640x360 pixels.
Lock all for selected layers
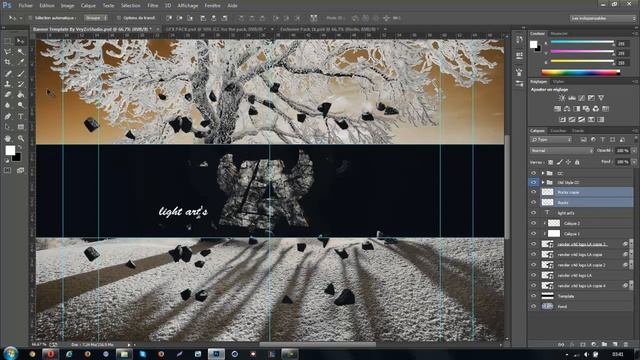pos(577,162)
